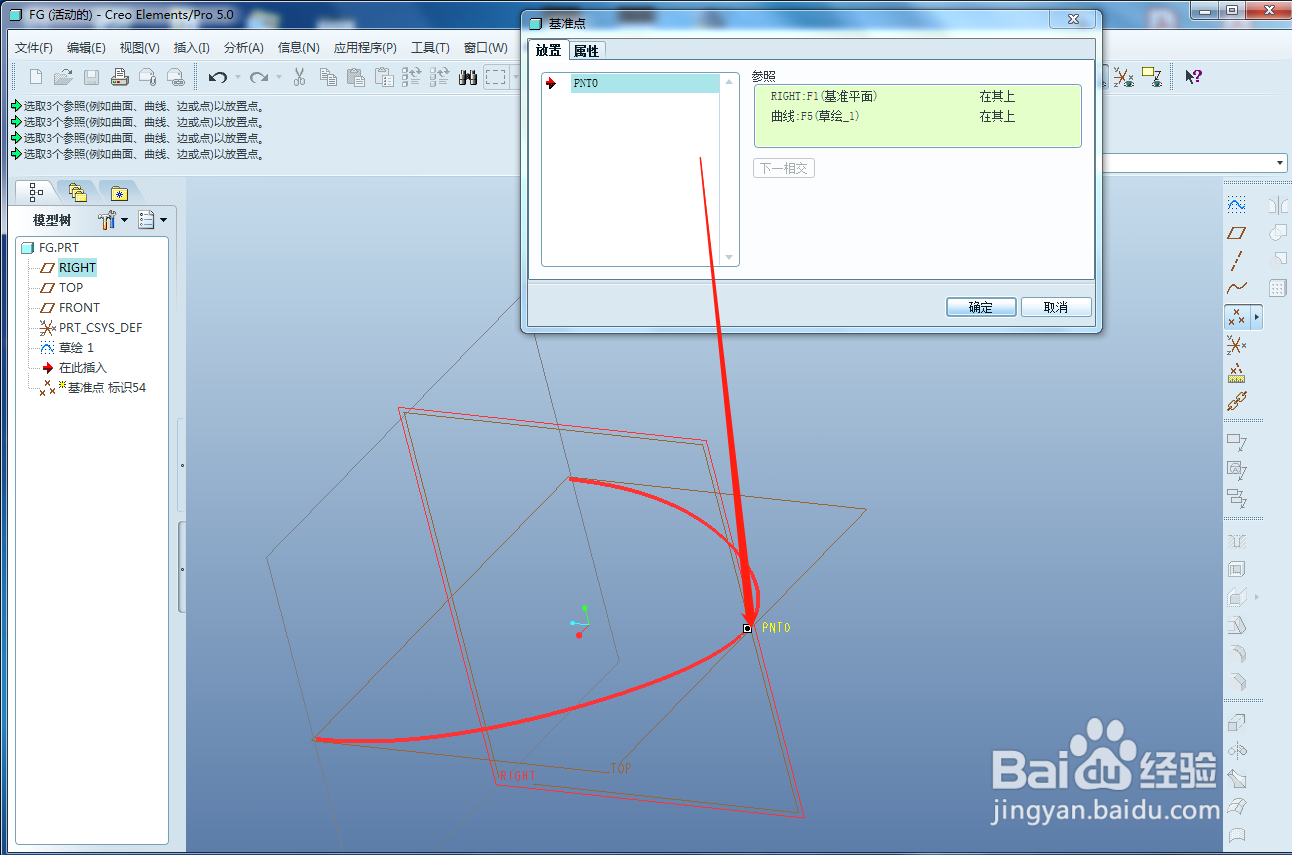Select the chain-link Reference feature icon

pyautogui.click(x=1237, y=402)
